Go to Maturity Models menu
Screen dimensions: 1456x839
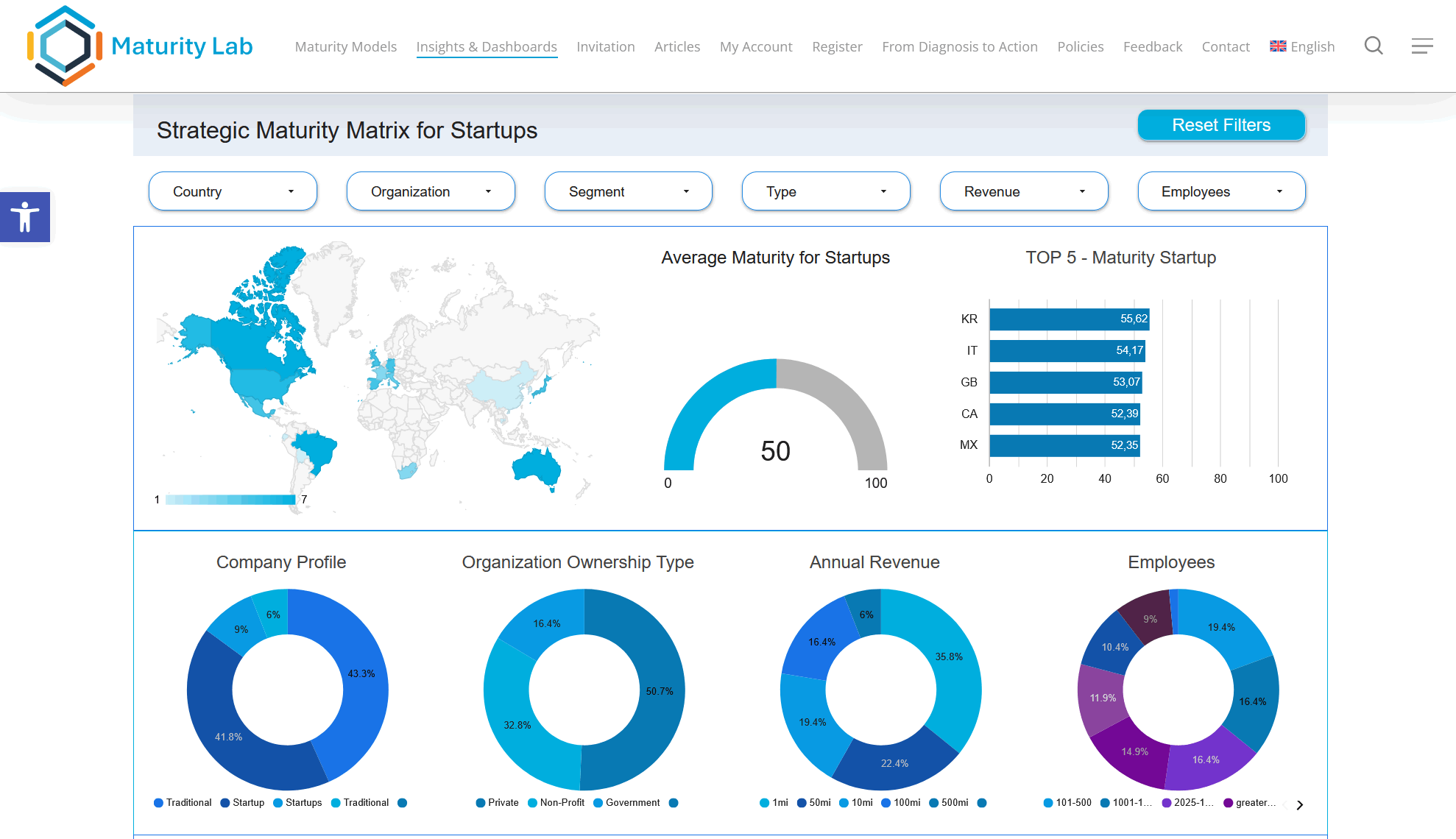click(346, 46)
